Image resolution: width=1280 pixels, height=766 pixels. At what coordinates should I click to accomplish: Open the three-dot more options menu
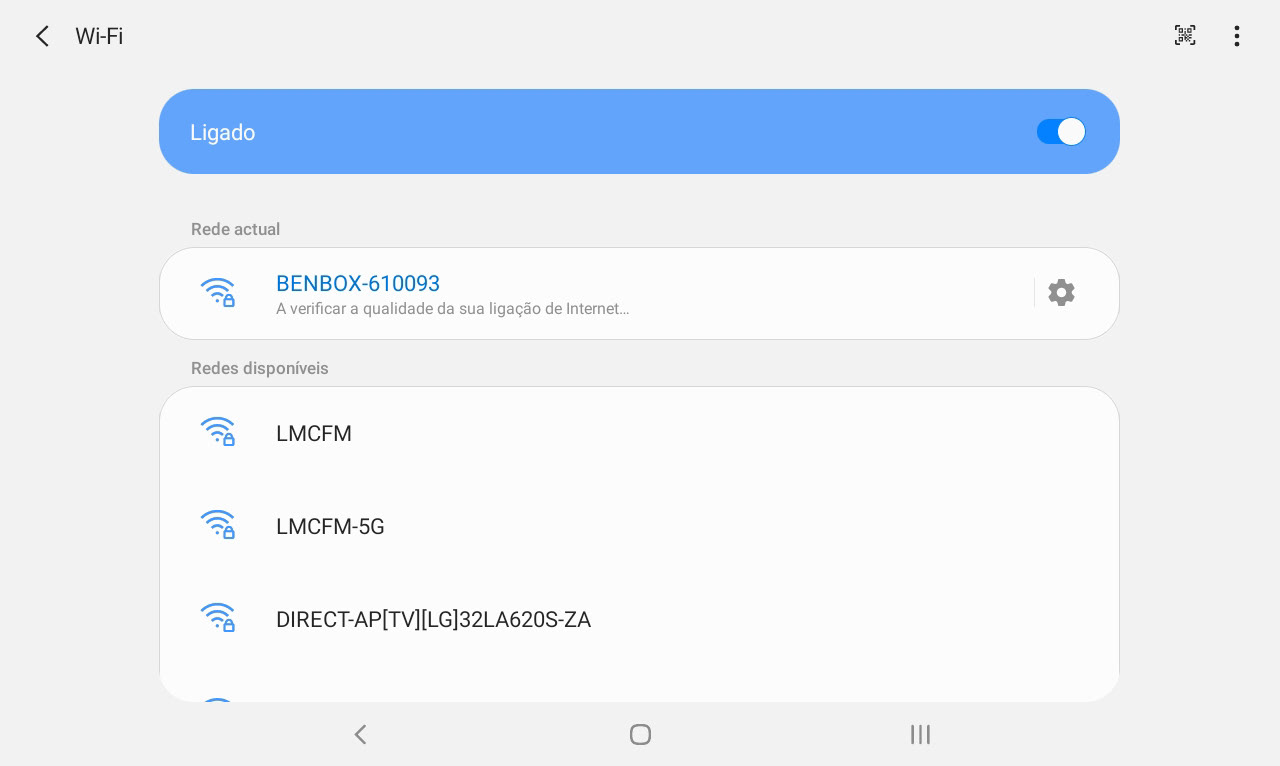(1237, 36)
